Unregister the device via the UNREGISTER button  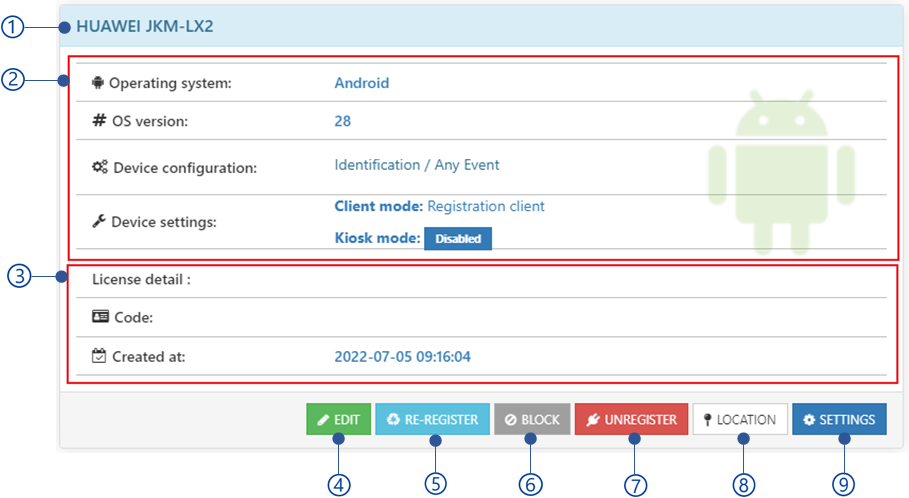click(631, 419)
